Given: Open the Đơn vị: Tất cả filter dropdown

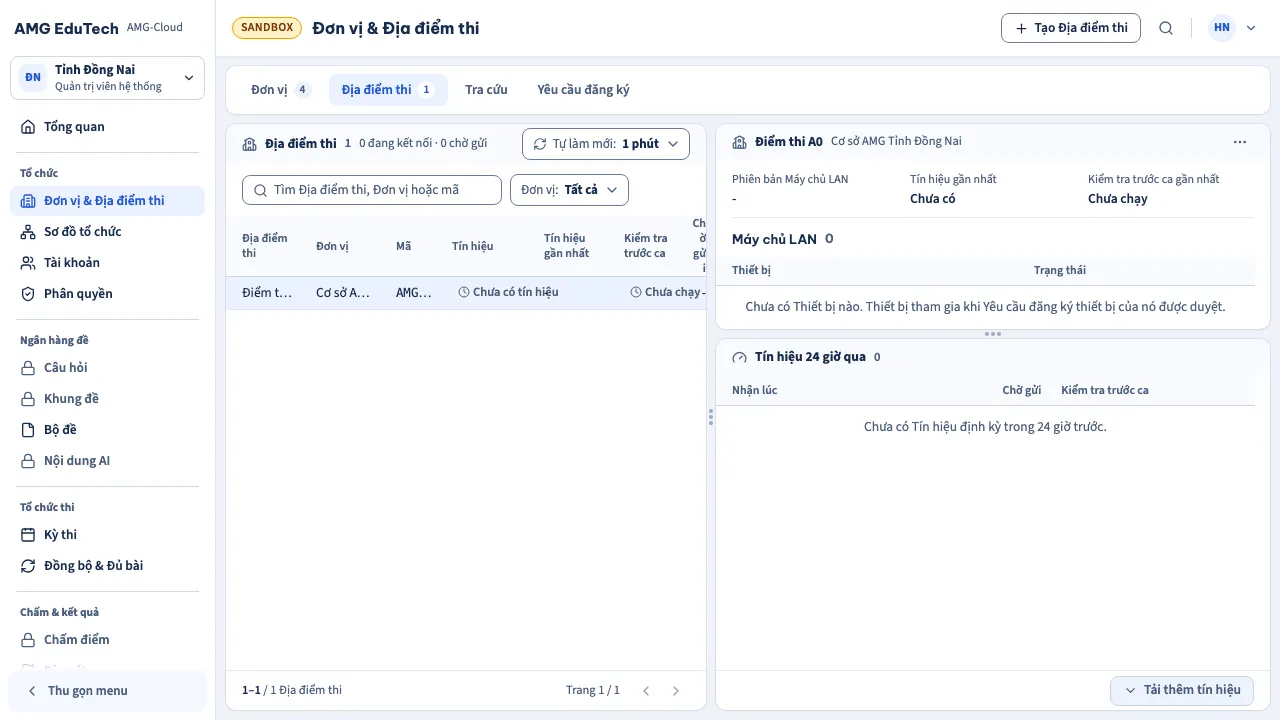Looking at the screenshot, I should tap(569, 190).
